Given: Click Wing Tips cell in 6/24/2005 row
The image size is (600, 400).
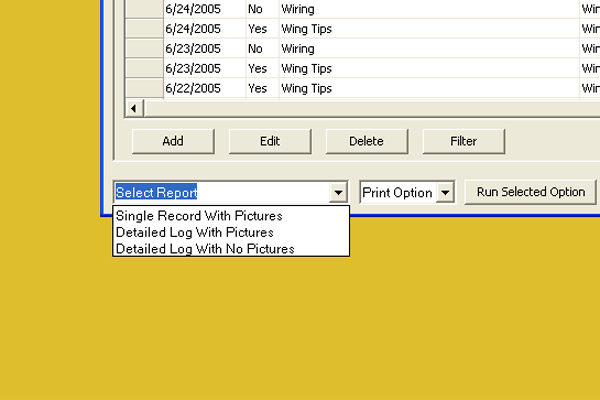Looking at the screenshot, I should click(x=306, y=29).
